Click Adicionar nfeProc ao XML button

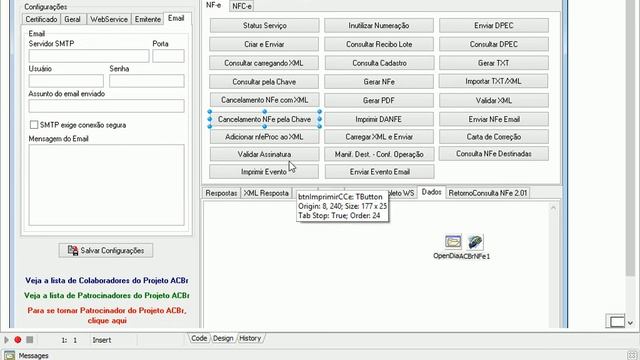[x=264, y=137]
